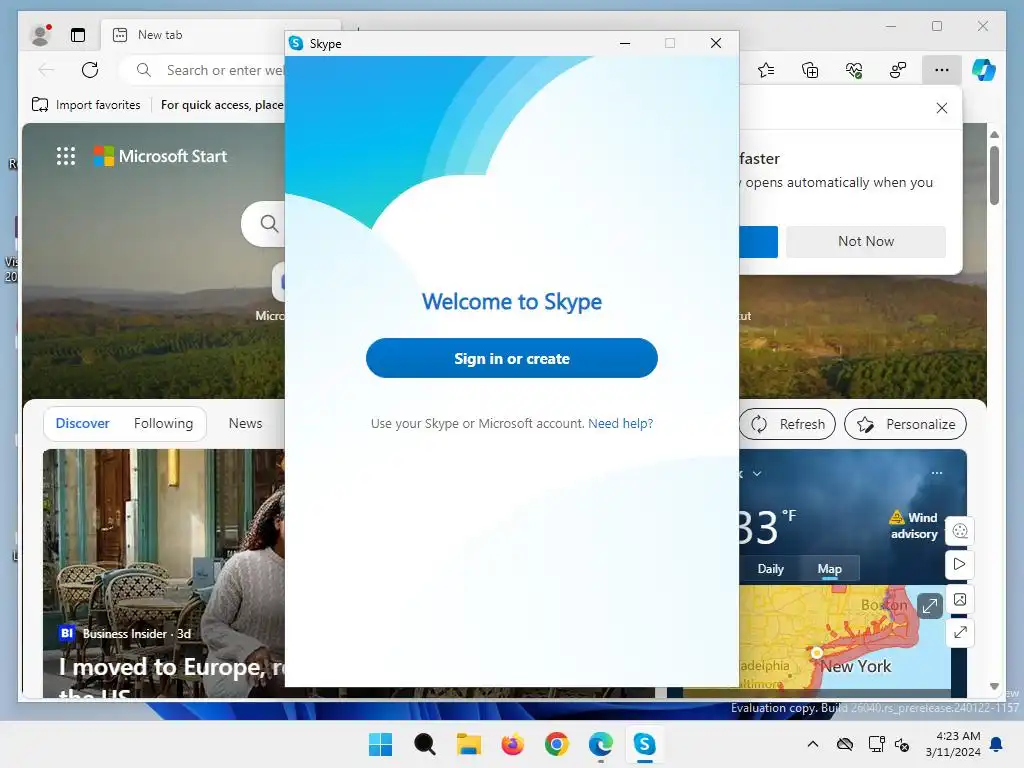Image resolution: width=1024 pixels, height=768 pixels.
Task: Open File Explorer from taskbar
Action: pyautogui.click(x=468, y=744)
